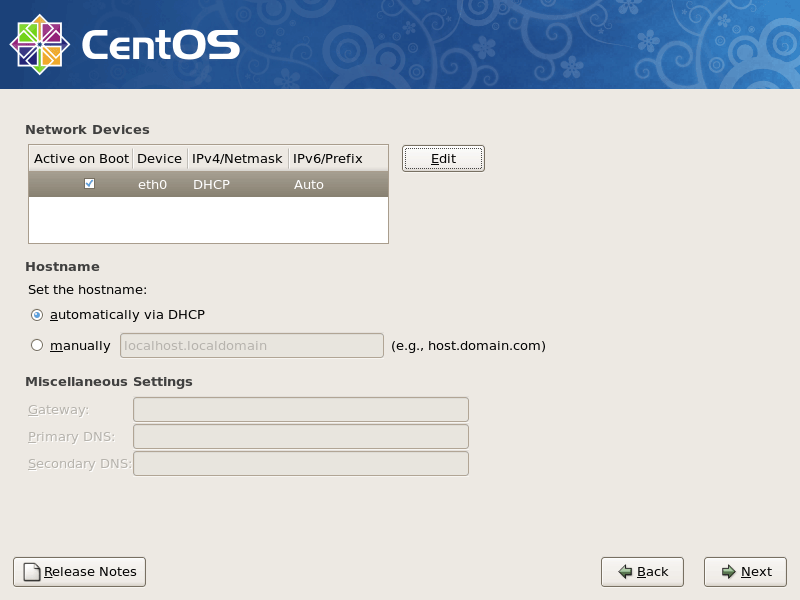Click the IPv4/Netmask column header
The height and width of the screenshot is (600, 800).
tap(238, 157)
